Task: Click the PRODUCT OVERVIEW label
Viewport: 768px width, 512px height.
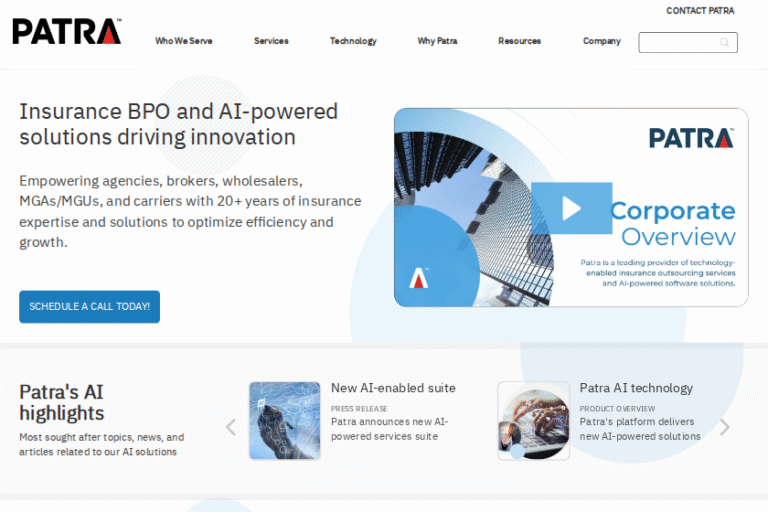Action: 617,409
